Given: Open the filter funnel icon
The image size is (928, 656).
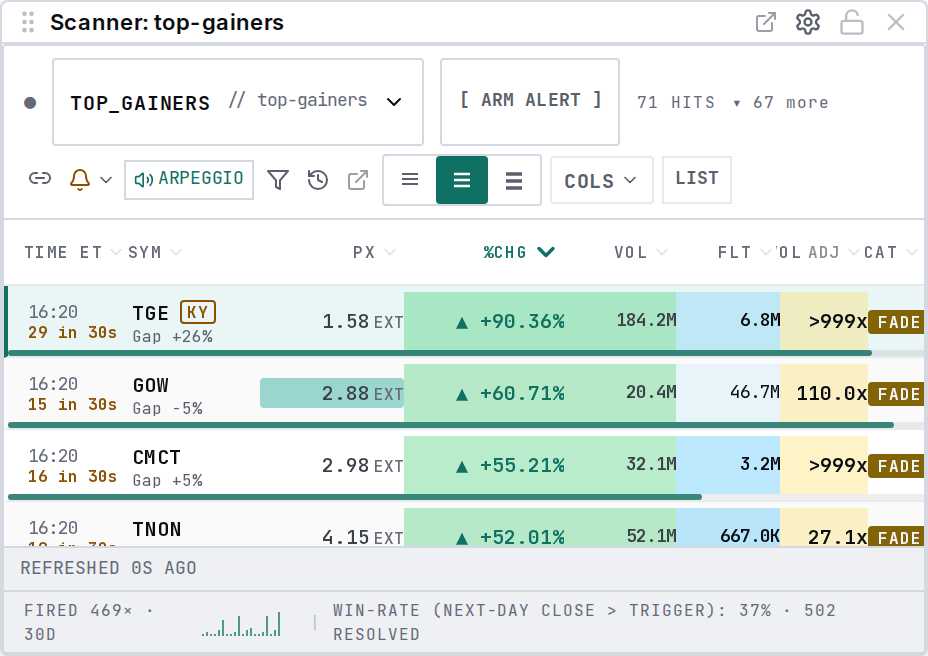Looking at the screenshot, I should (278, 179).
